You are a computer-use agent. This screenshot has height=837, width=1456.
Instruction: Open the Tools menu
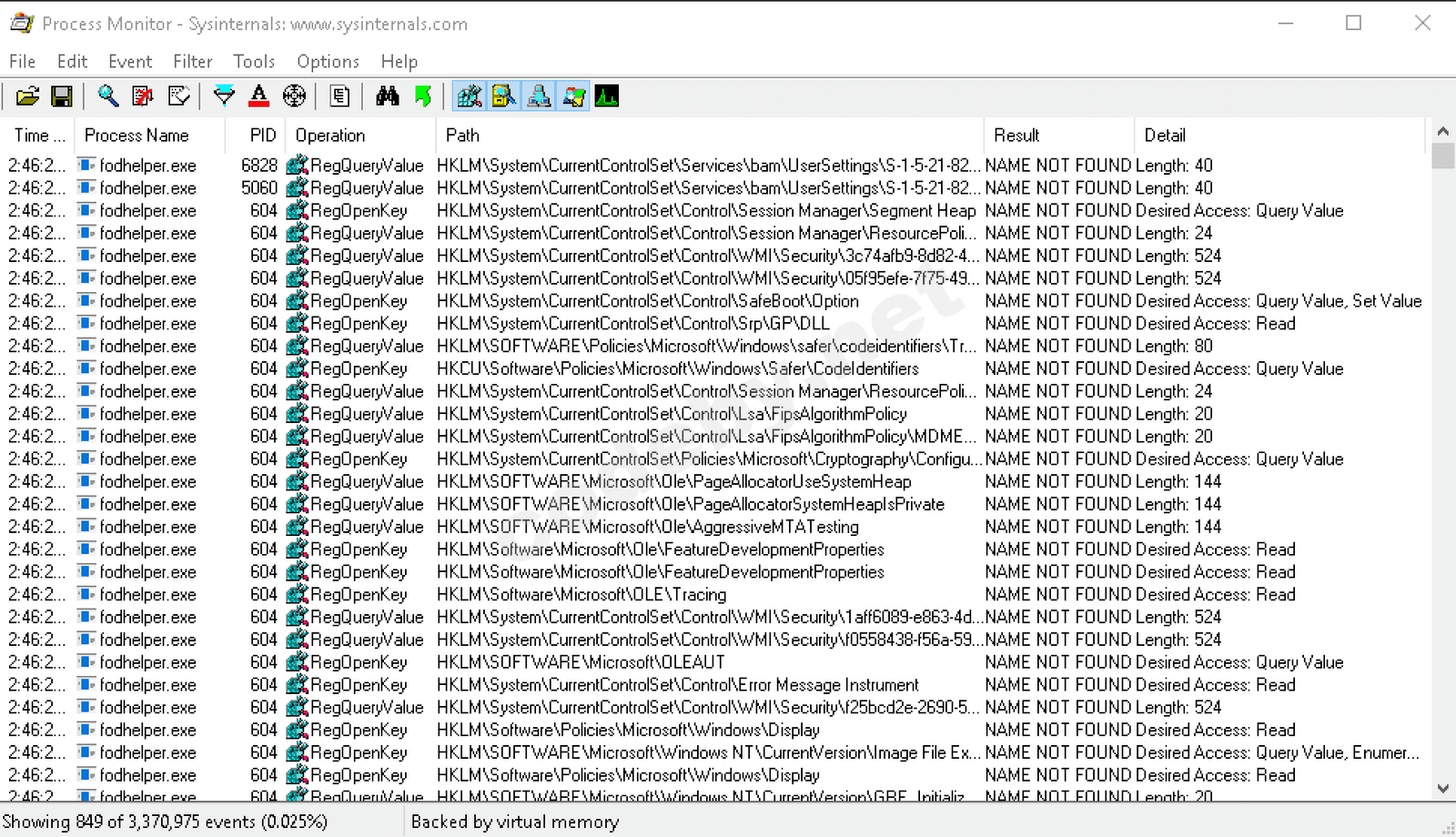pyautogui.click(x=254, y=62)
